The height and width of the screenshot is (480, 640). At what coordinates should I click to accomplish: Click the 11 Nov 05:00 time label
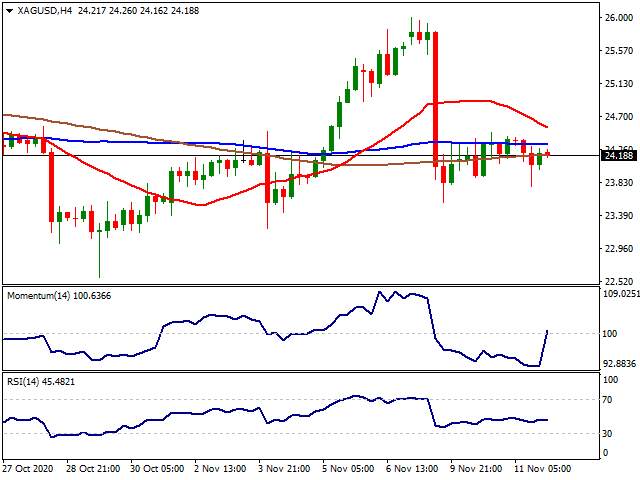pyautogui.click(x=542, y=468)
